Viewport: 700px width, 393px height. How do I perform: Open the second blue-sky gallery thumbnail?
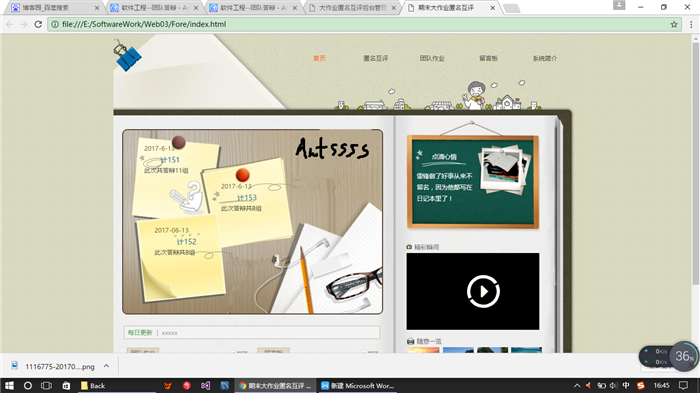(458, 350)
